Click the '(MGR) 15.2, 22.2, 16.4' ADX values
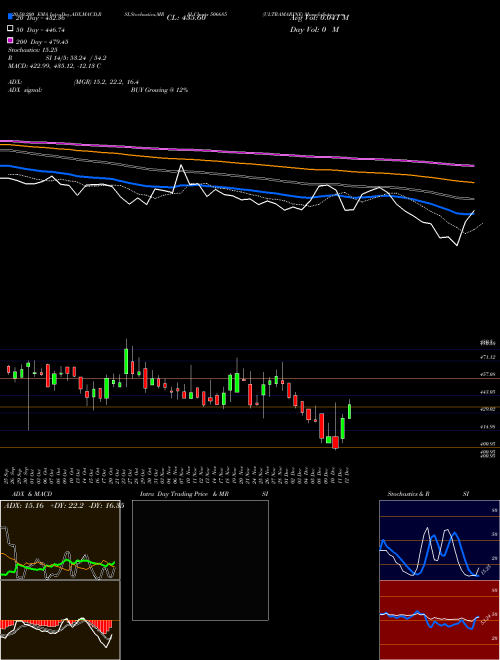The image size is (500, 660). [106, 82]
